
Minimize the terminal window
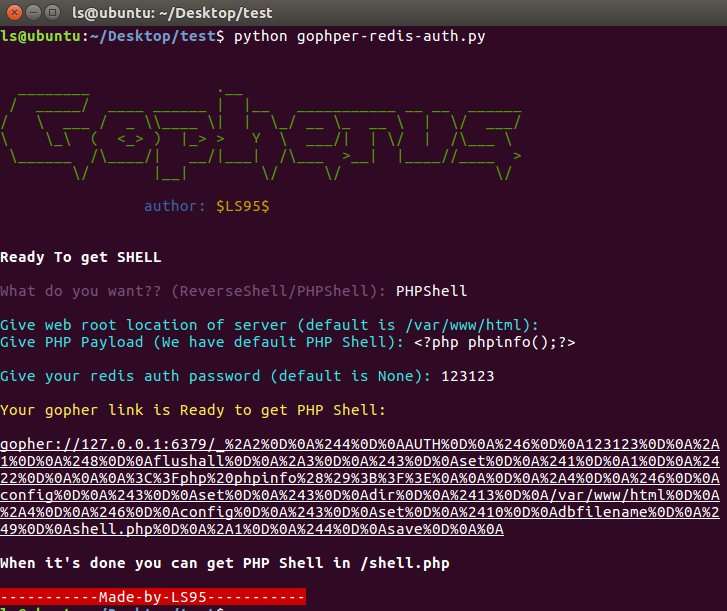coord(33,13)
